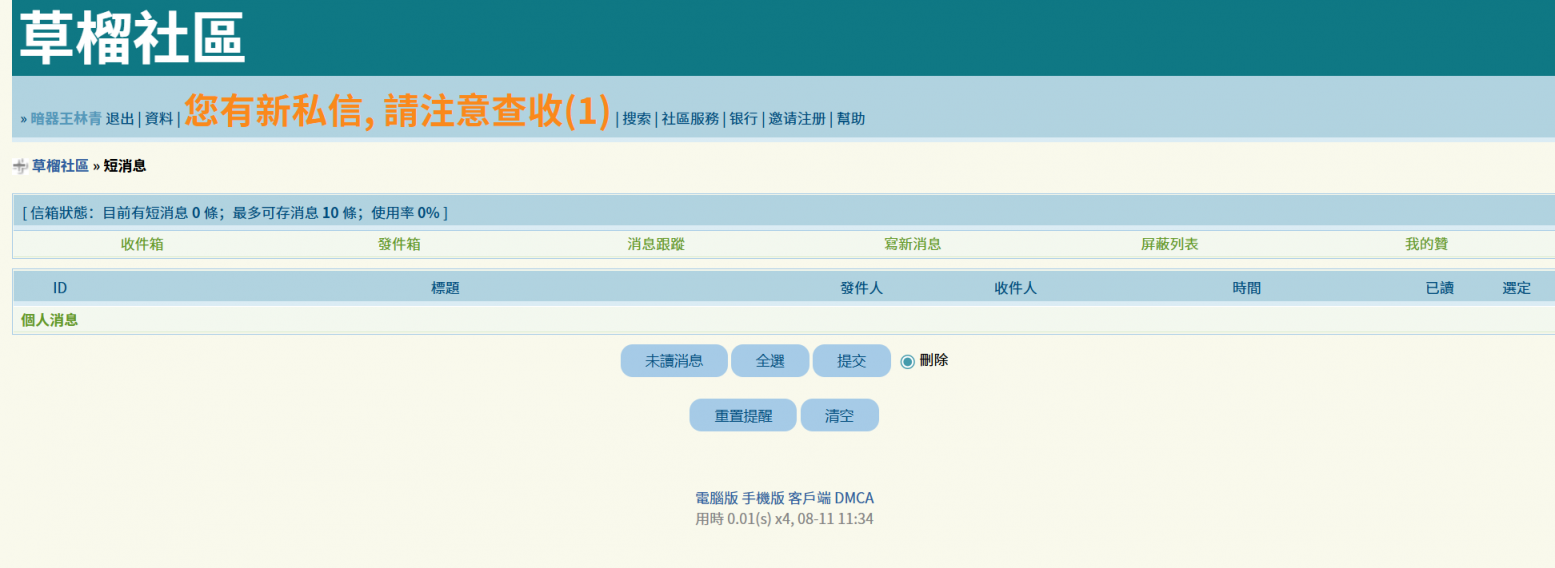Select the 刪除 radio button
This screenshot has height=568, width=1555.
coord(908,361)
